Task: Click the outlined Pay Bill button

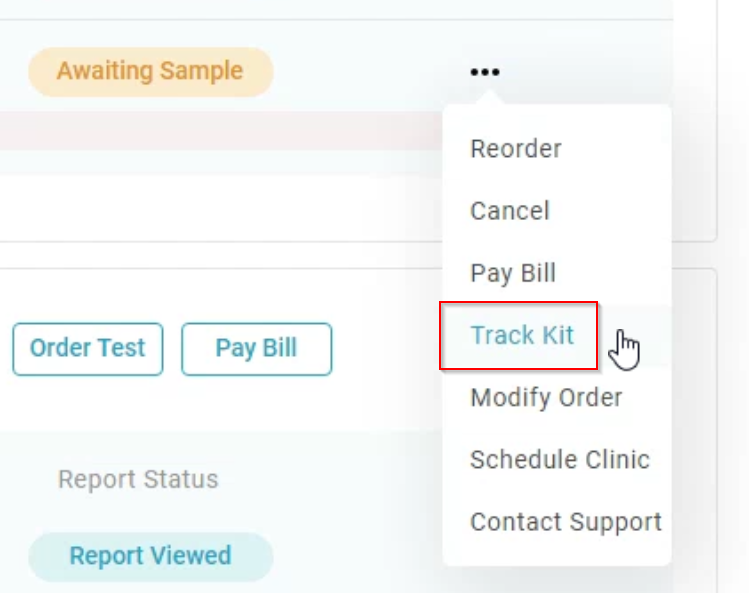Action: [x=257, y=349]
